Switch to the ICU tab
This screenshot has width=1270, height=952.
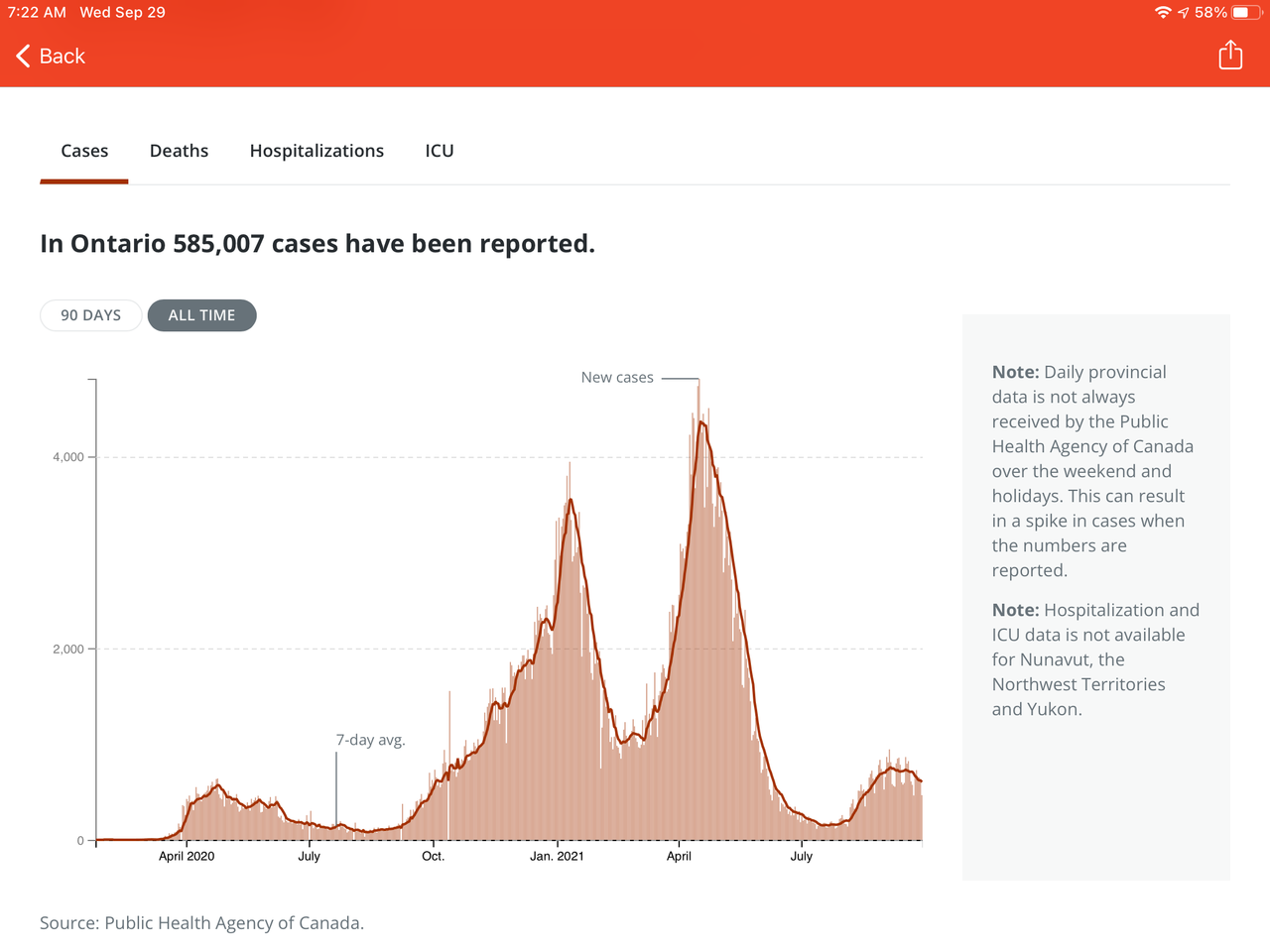[440, 151]
